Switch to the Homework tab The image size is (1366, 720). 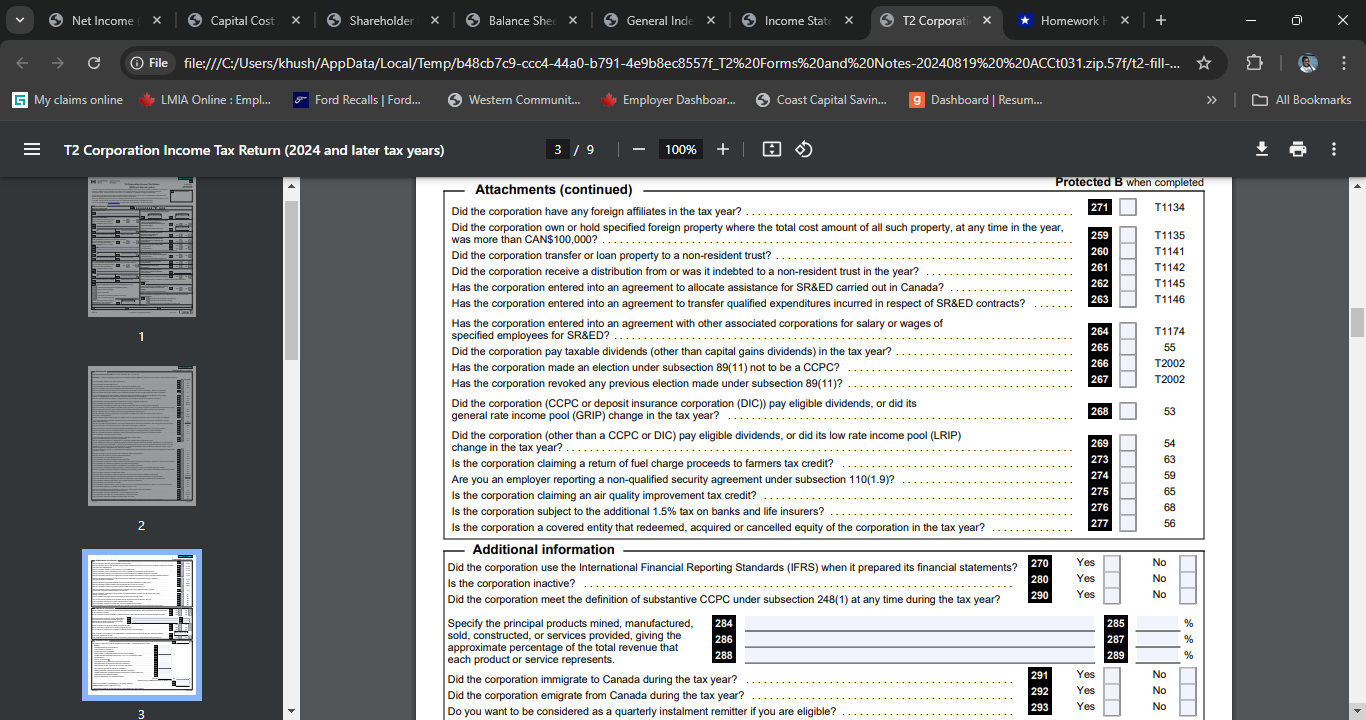coord(1070,19)
